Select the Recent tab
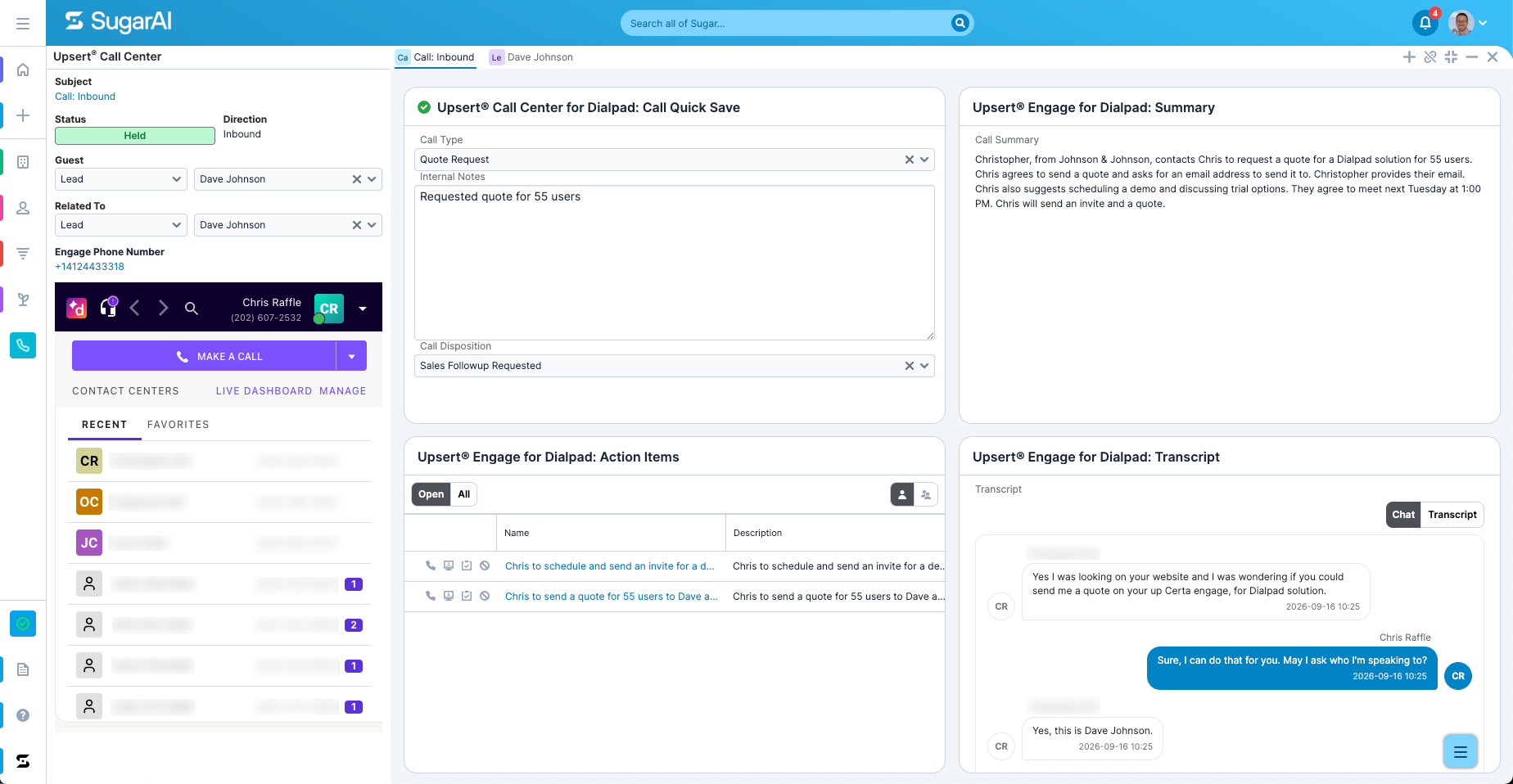This screenshot has width=1513, height=784. pos(105,425)
